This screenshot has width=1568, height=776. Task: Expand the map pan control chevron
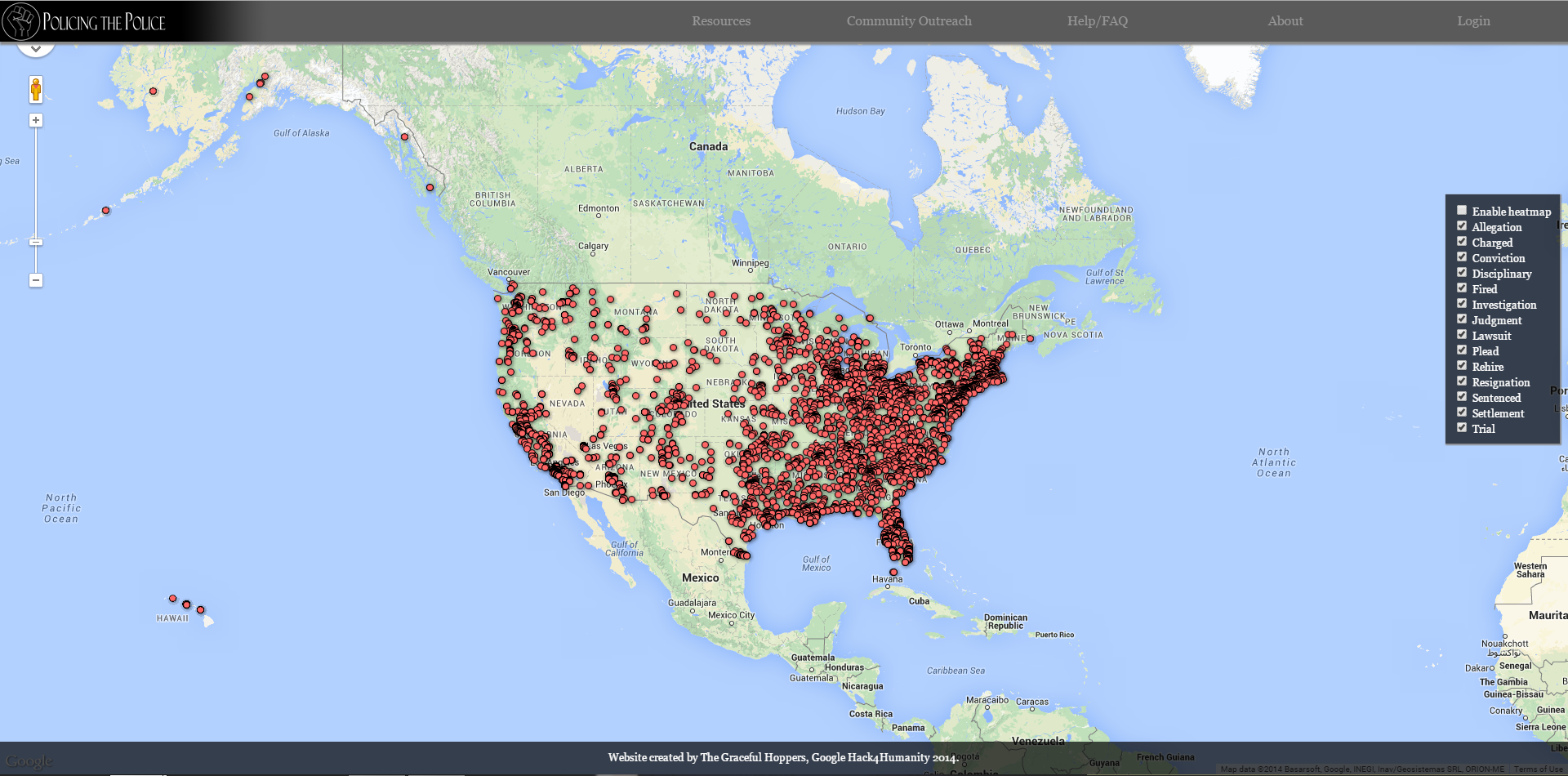[36, 49]
